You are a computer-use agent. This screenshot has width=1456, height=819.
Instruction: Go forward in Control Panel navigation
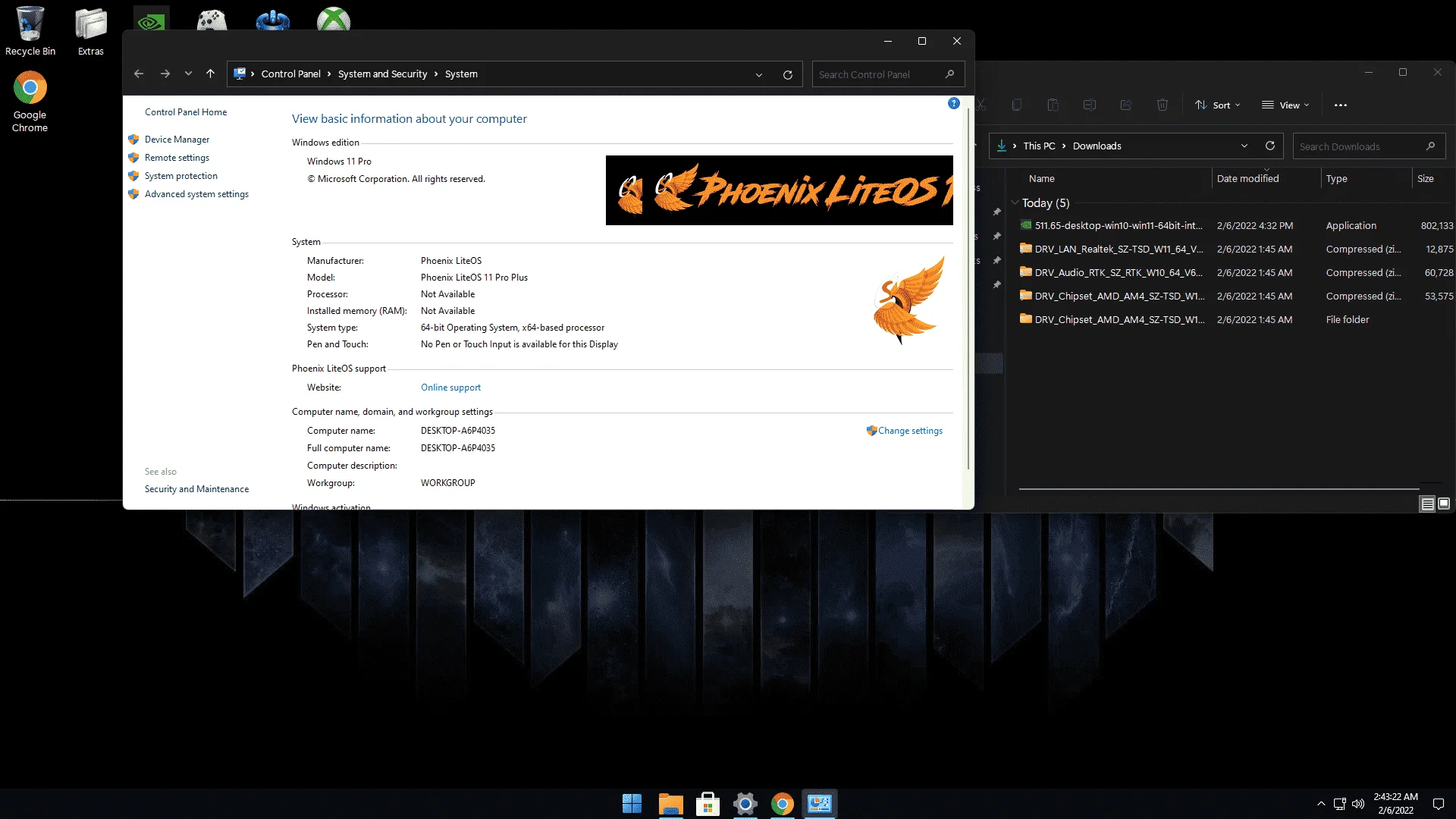coord(165,74)
